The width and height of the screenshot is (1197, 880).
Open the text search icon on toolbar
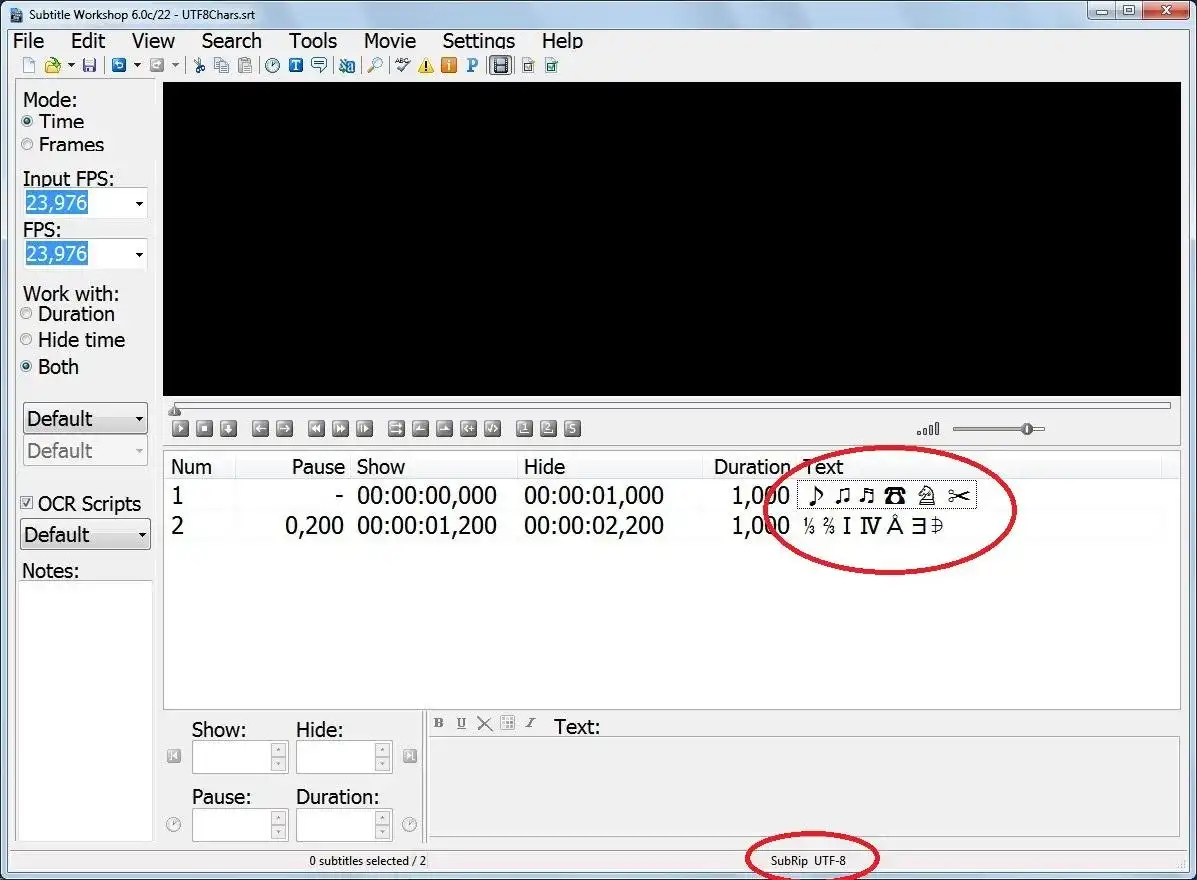[x=375, y=65]
